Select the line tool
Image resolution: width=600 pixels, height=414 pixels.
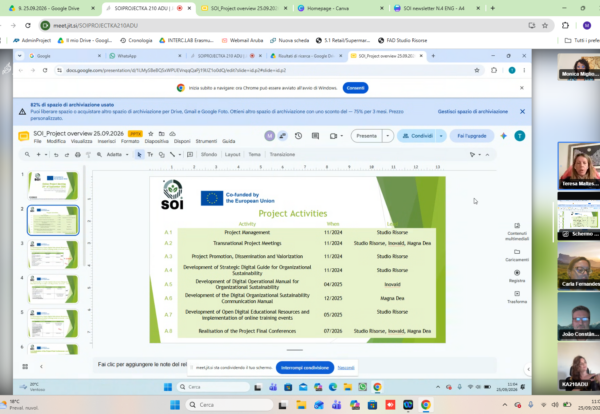(x=173, y=155)
